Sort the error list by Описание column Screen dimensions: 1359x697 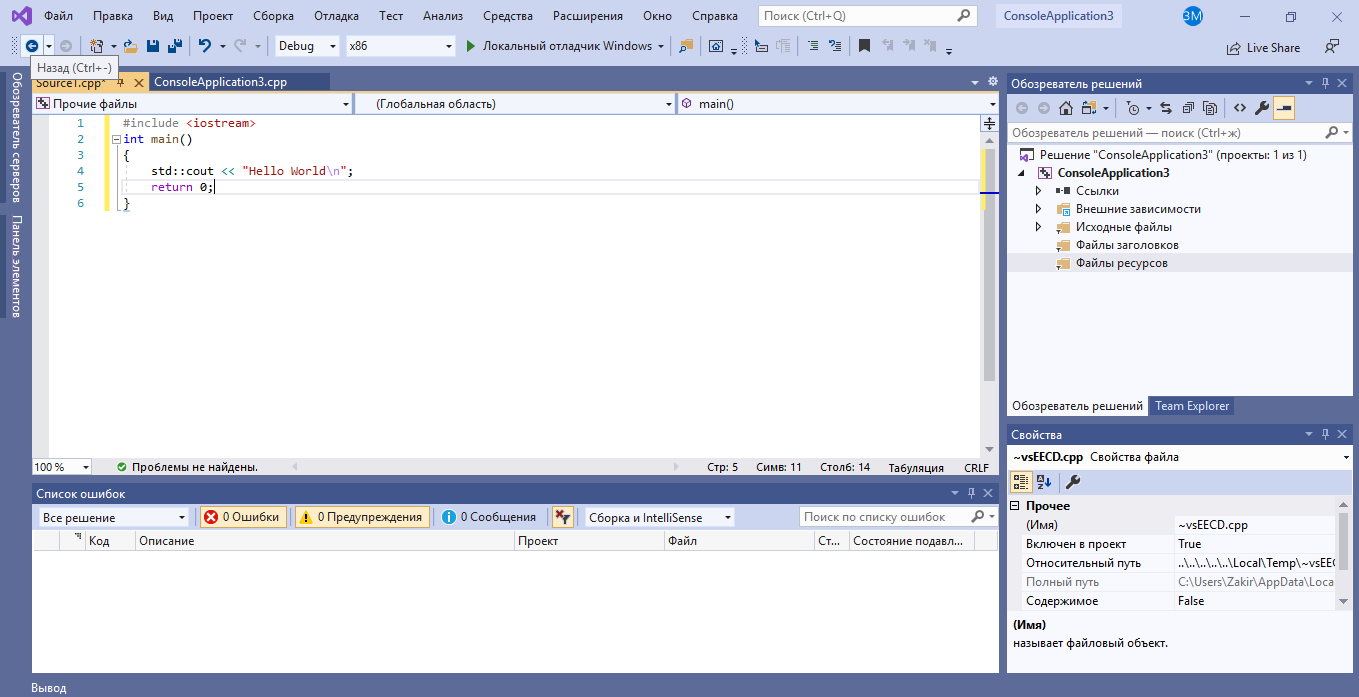pos(325,541)
